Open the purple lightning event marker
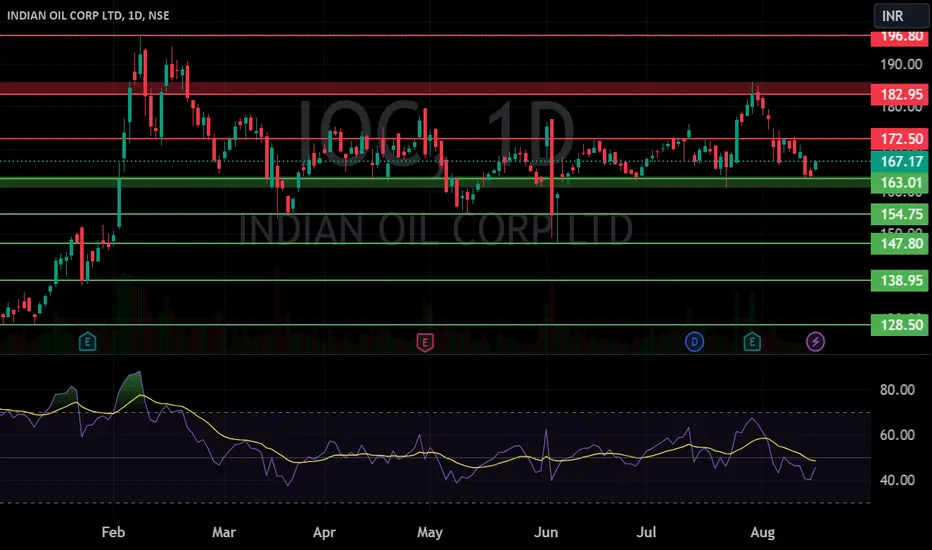This screenshot has width=932, height=550. [x=816, y=342]
